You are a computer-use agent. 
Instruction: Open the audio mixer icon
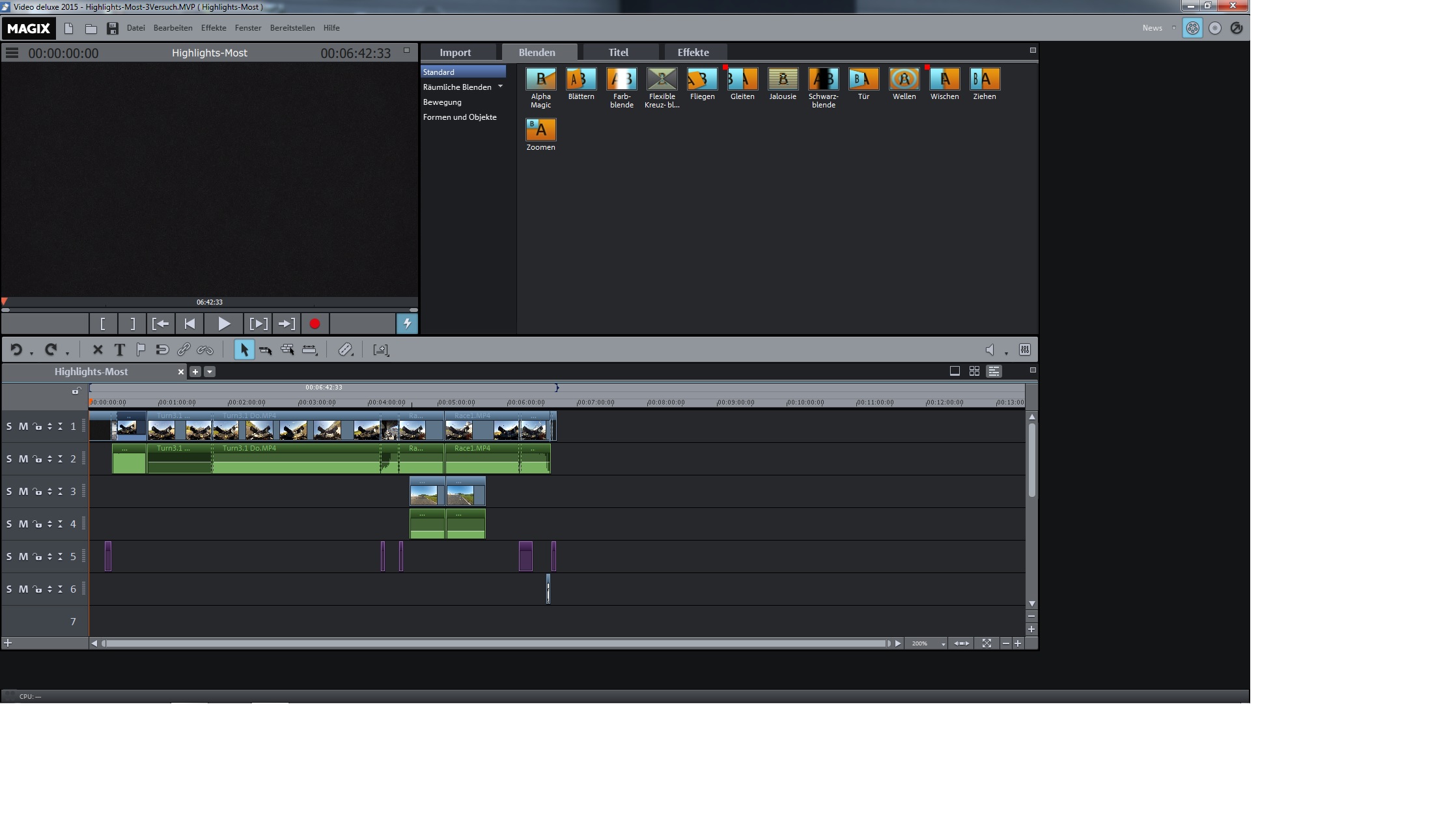[x=1024, y=350]
